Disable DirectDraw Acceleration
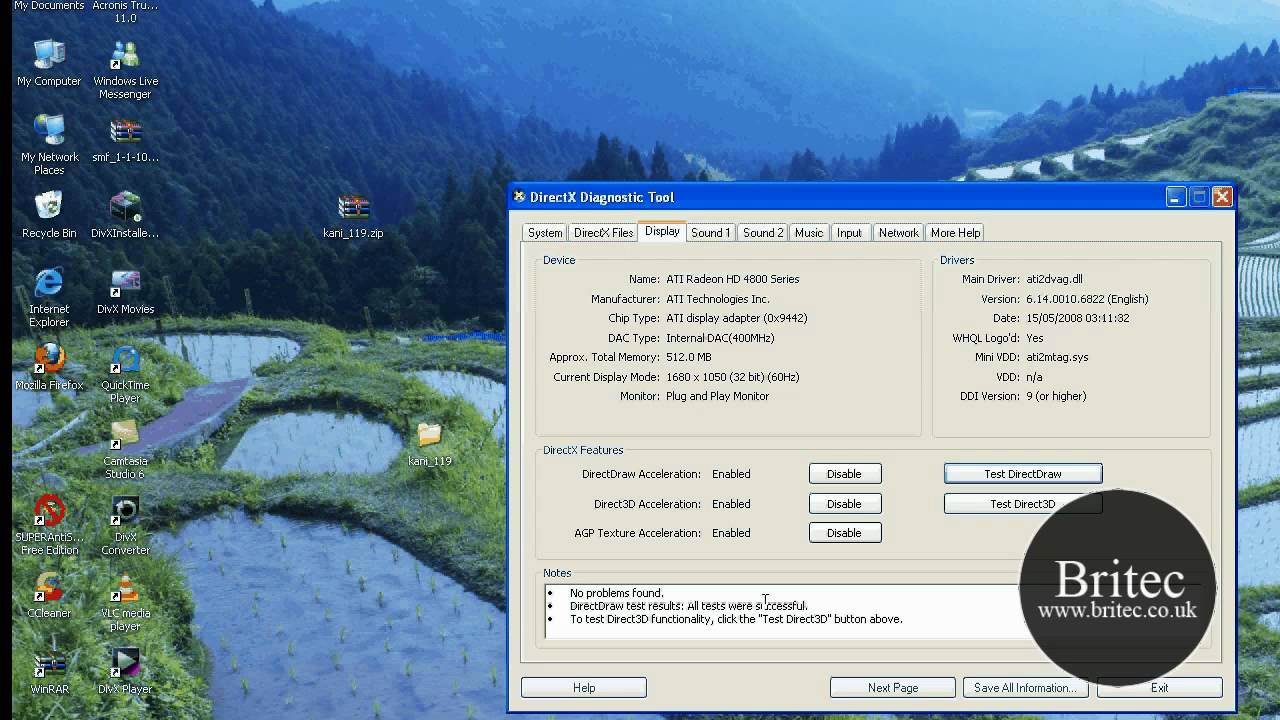 (x=844, y=474)
